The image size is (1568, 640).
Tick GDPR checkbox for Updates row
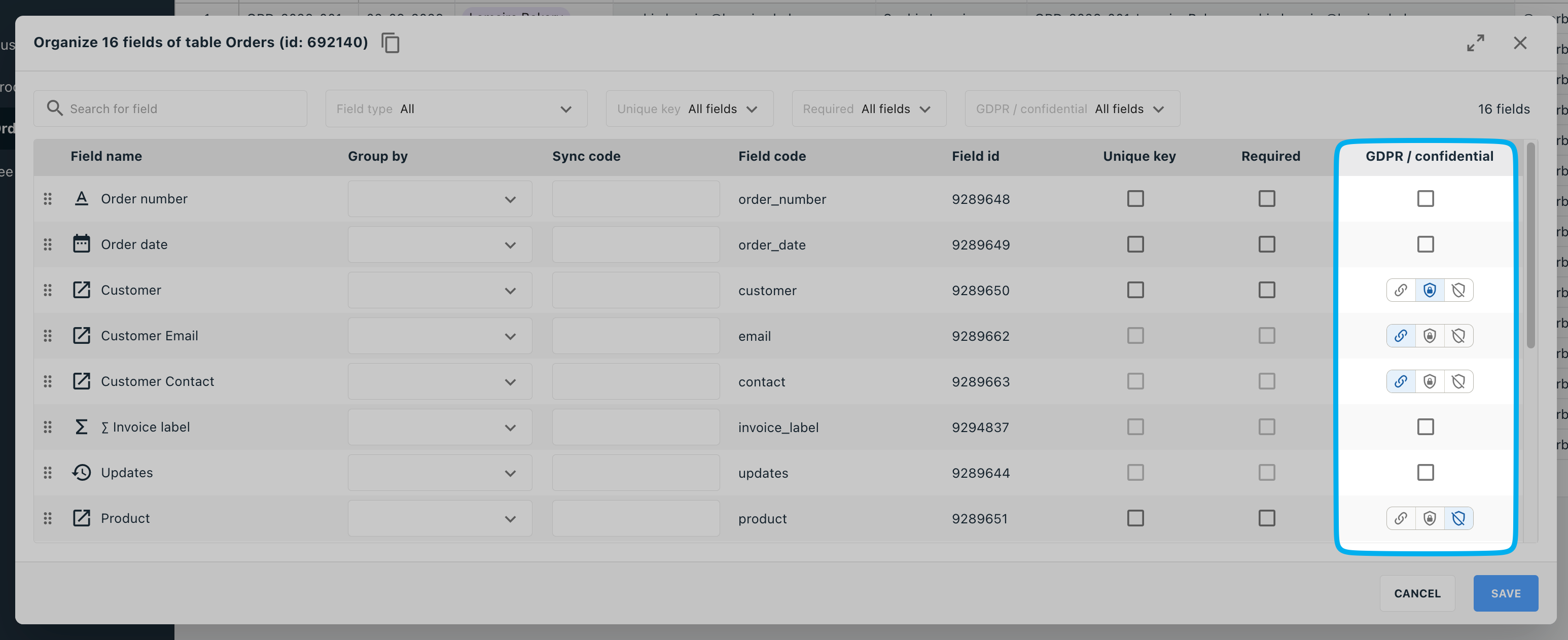click(1425, 473)
